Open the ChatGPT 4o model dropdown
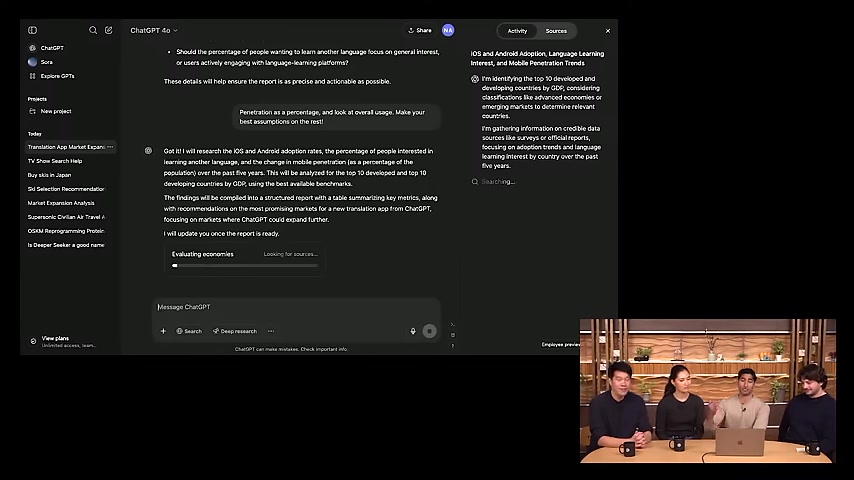This screenshot has width=854, height=480. 154,31
